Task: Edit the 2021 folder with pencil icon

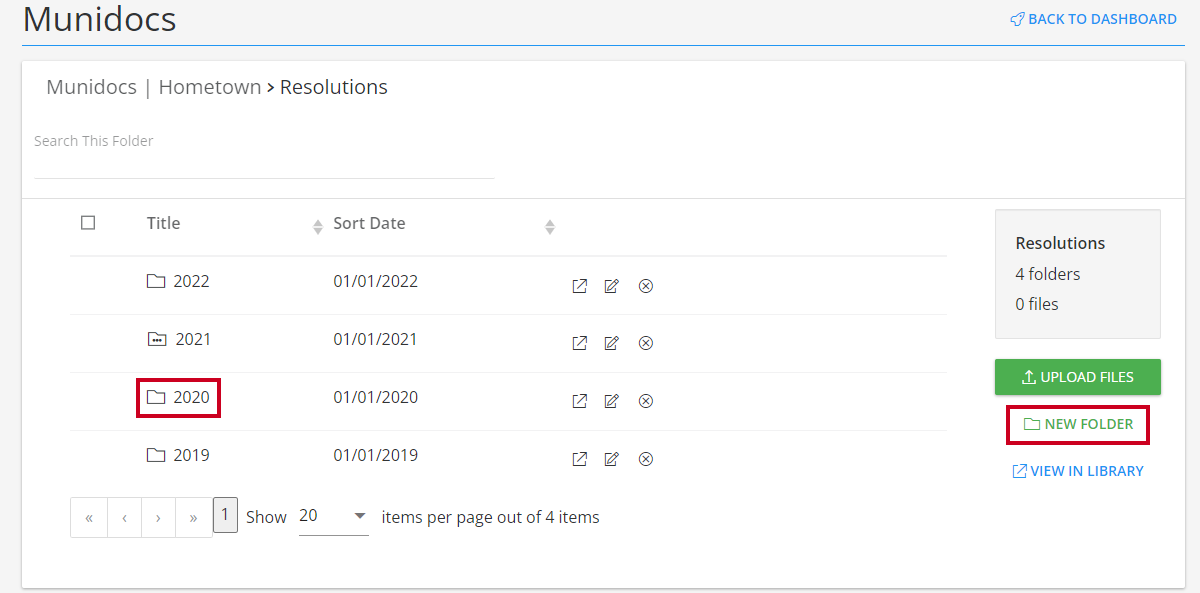Action: (x=612, y=343)
